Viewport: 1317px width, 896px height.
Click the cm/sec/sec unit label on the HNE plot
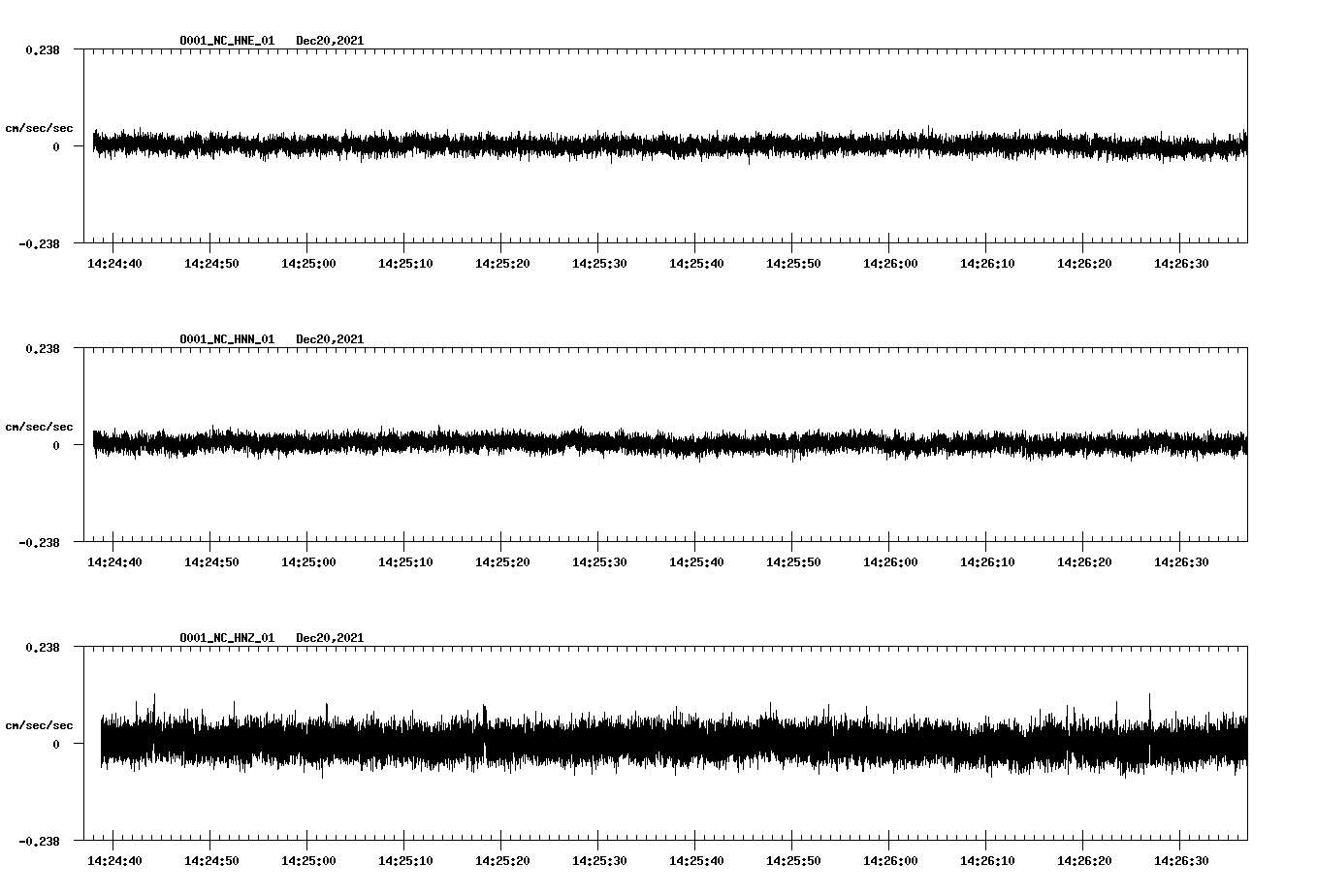click(39, 128)
